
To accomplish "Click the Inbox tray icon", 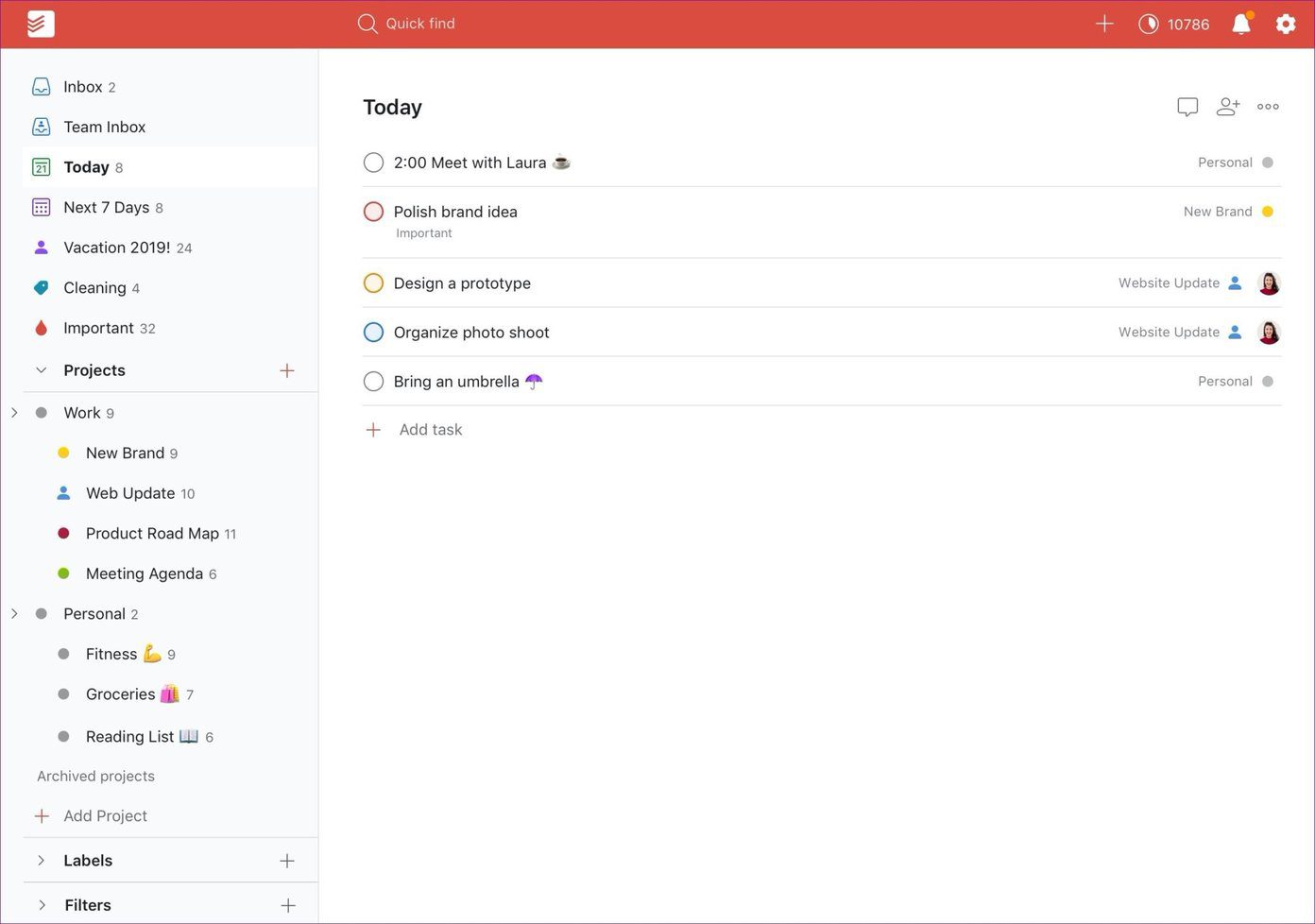I will 42,87.
